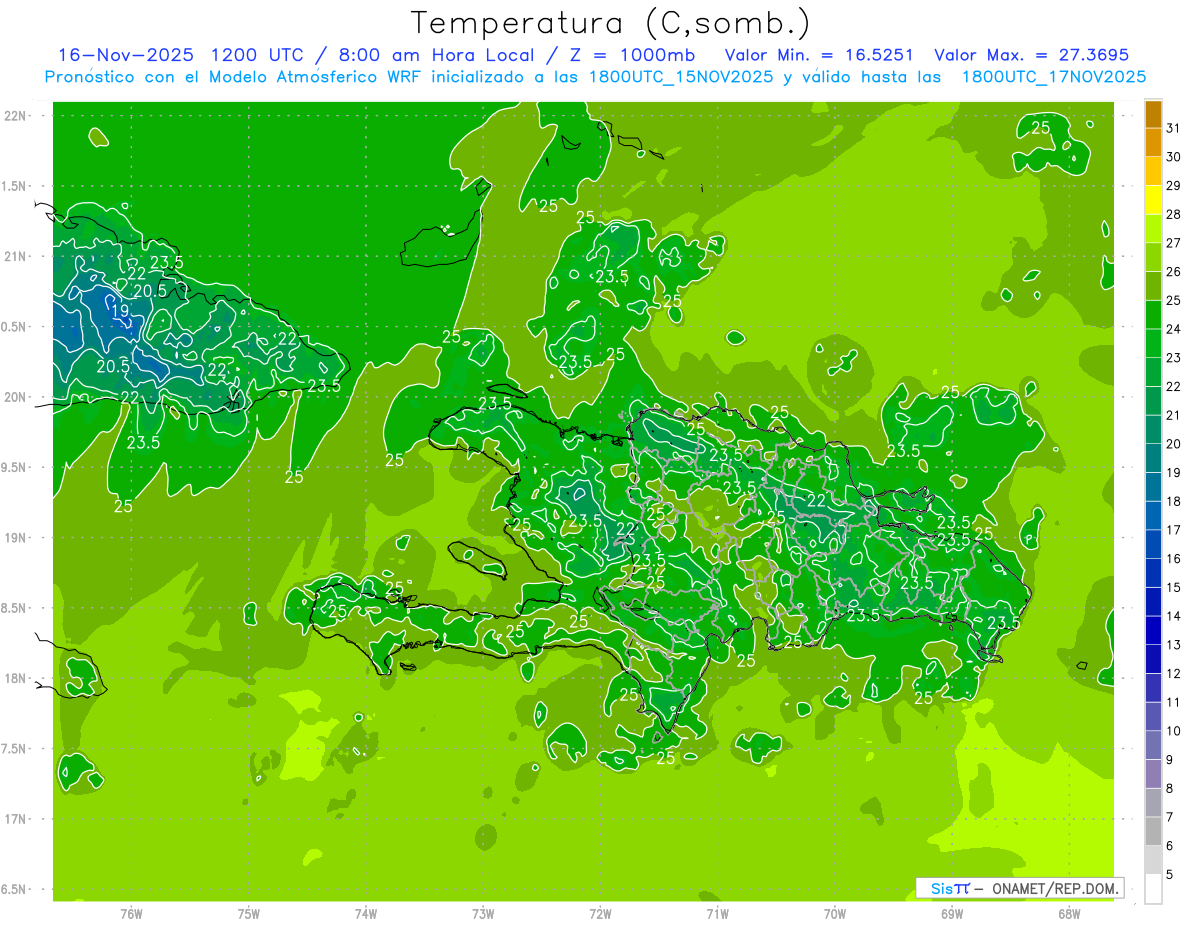Pick the teal colorbar swatch between 19 and 20
Image resolution: width=1200 pixels, height=927 pixels.
coord(1153,458)
